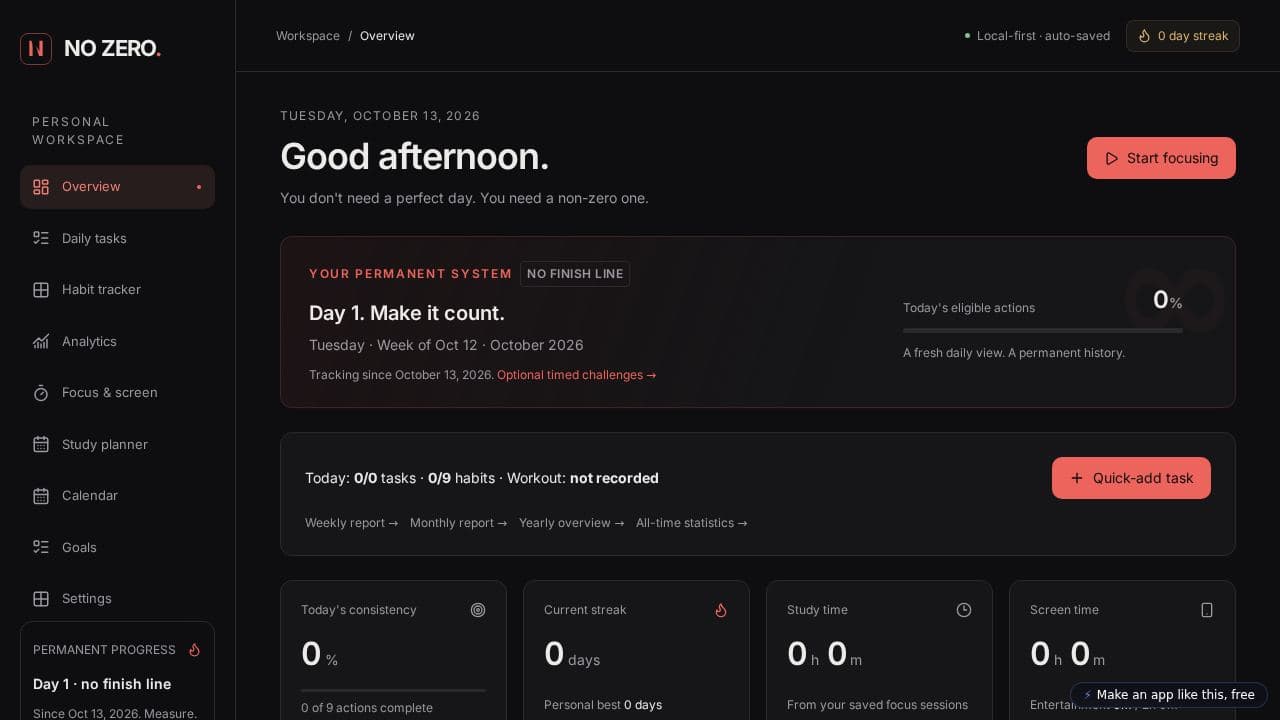Click the NO FINISH LINE tag
The width and height of the screenshot is (1280, 720).
pos(575,274)
